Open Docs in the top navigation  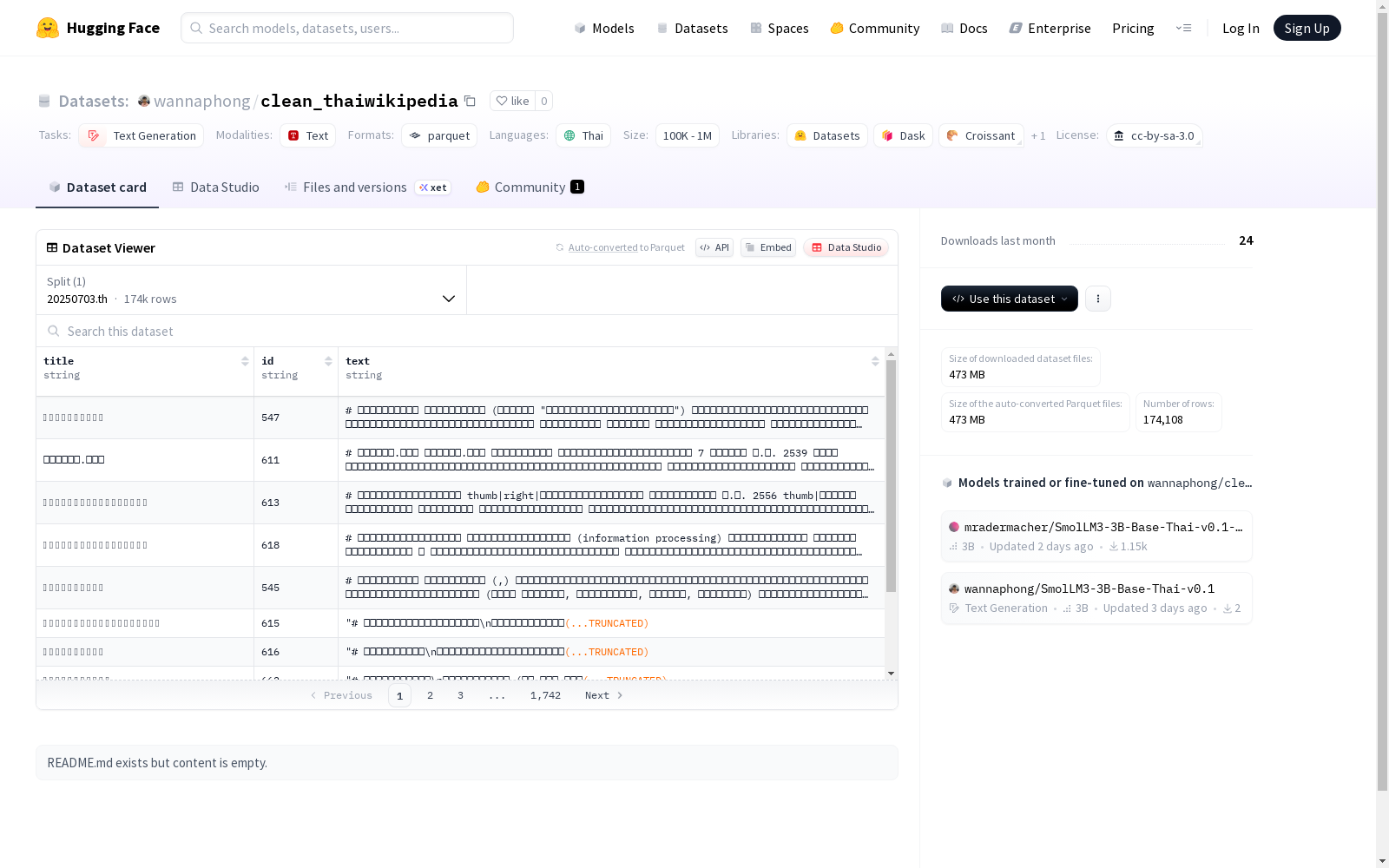point(964,28)
